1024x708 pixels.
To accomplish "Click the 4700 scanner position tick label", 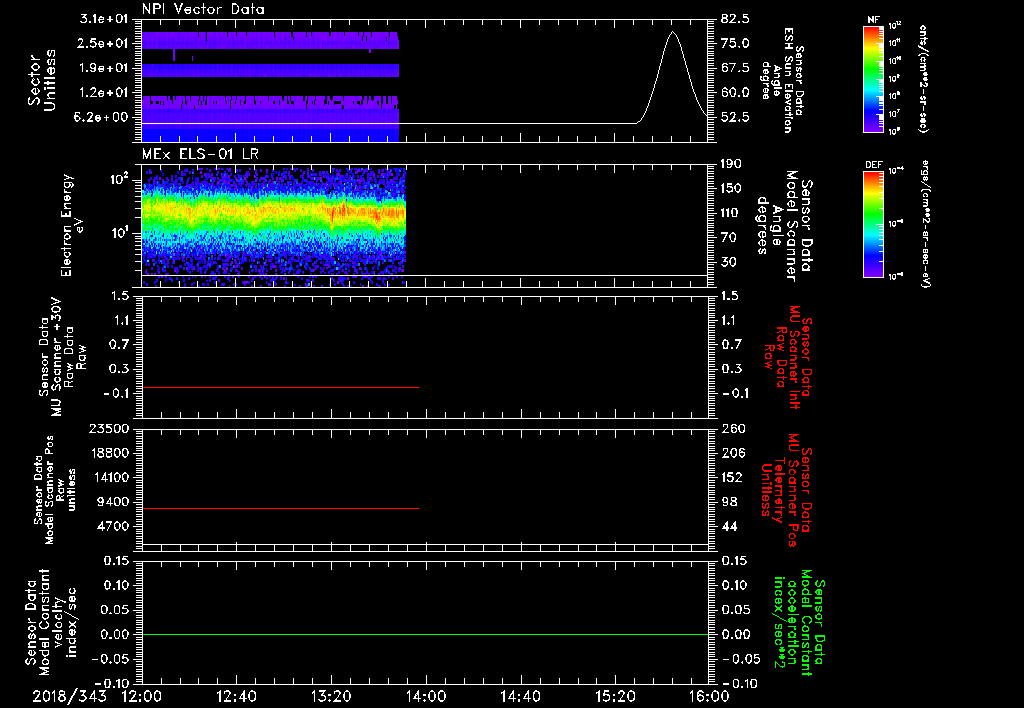I will pos(114,526).
